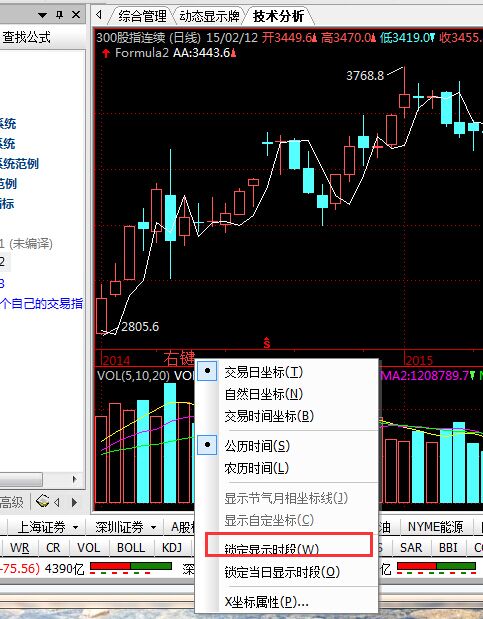Click the 2015 axis year label
The image size is (483, 619).
pos(419,360)
